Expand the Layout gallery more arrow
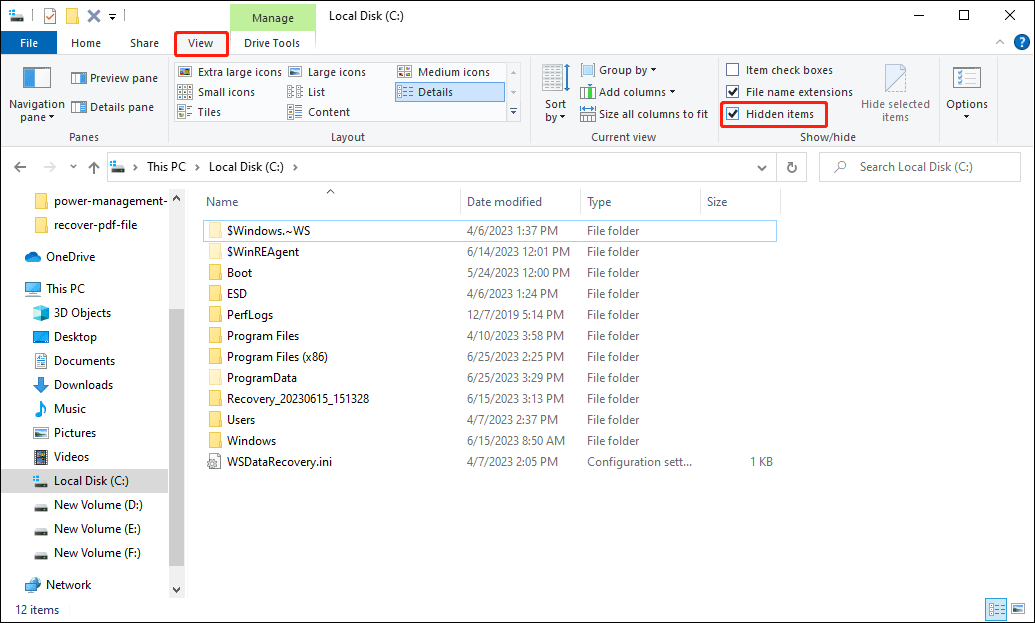Viewport: 1035px width, 623px height. (514, 112)
